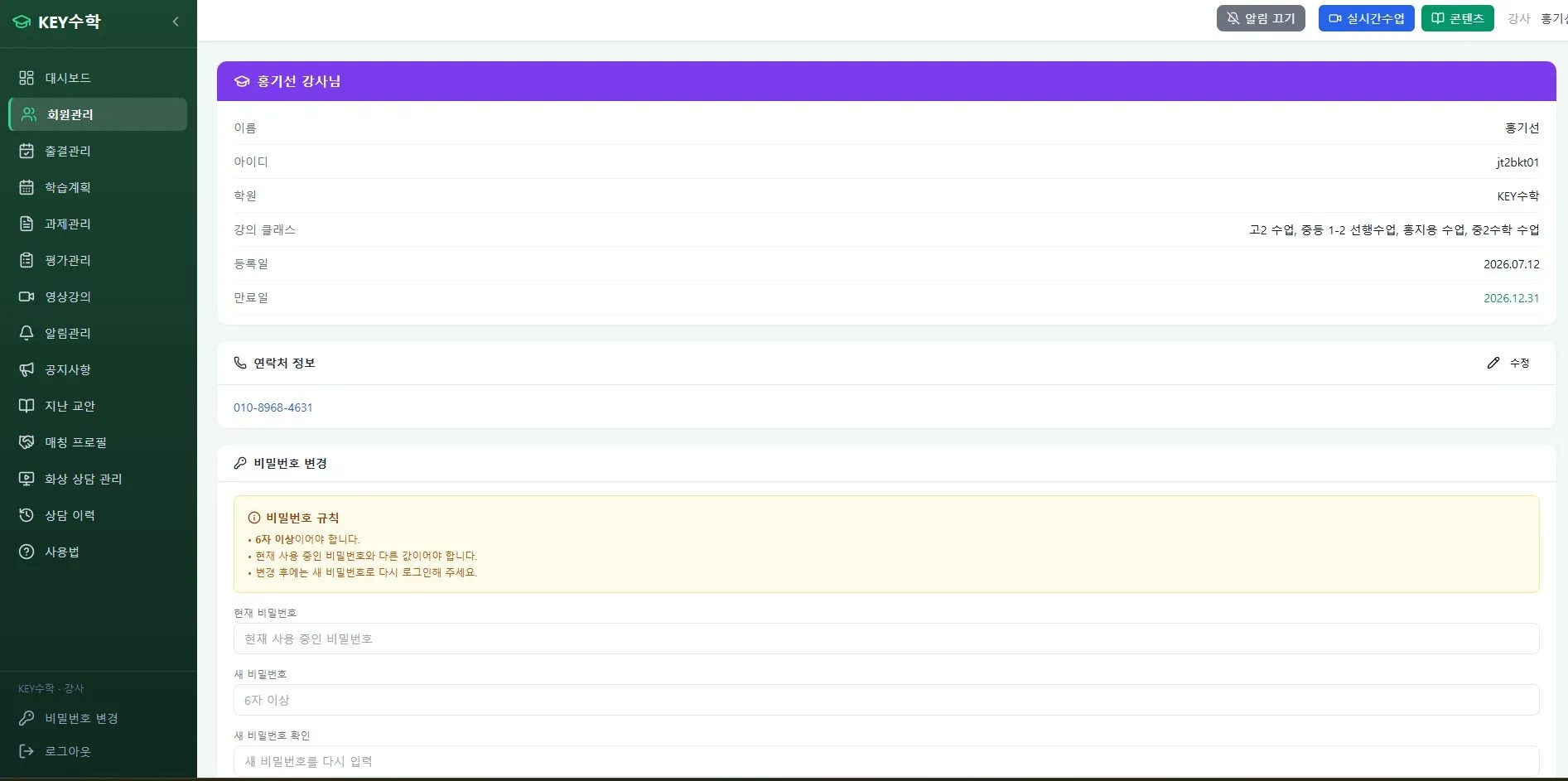1568x781 pixels.
Task: Open 대시보드 from the sidebar
Action: [98, 78]
